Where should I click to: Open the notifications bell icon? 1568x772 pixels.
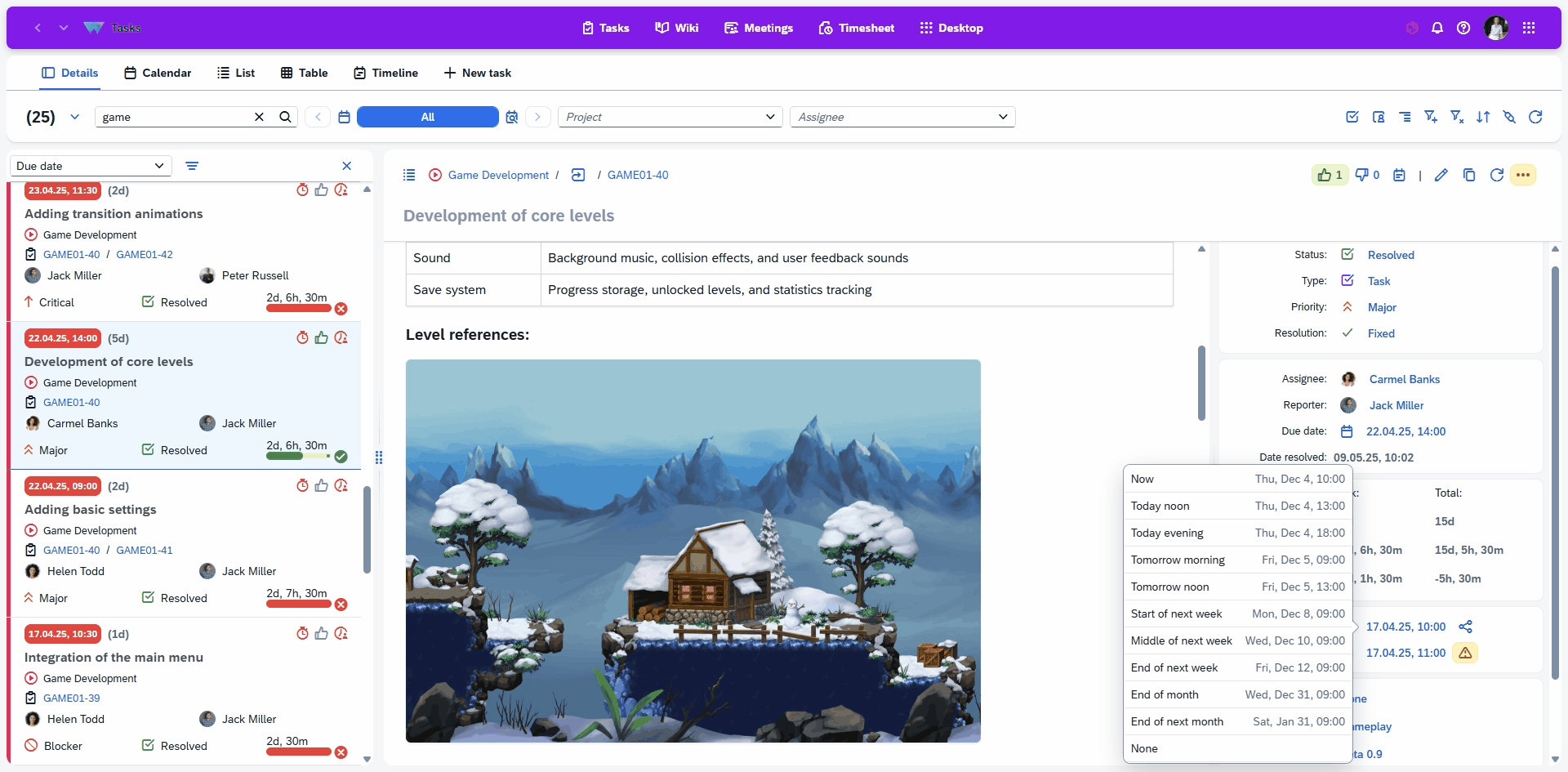pyautogui.click(x=1437, y=28)
